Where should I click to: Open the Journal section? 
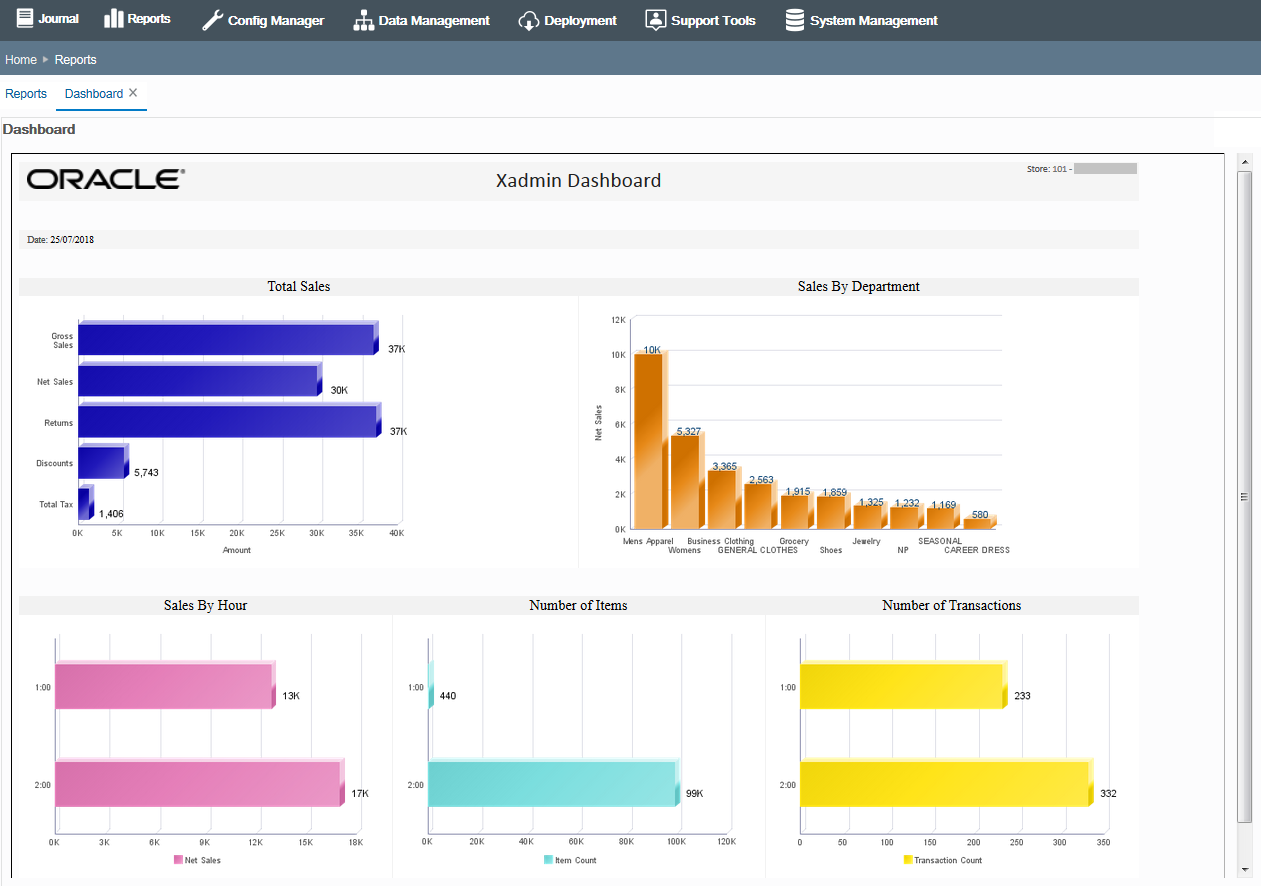(x=47, y=18)
